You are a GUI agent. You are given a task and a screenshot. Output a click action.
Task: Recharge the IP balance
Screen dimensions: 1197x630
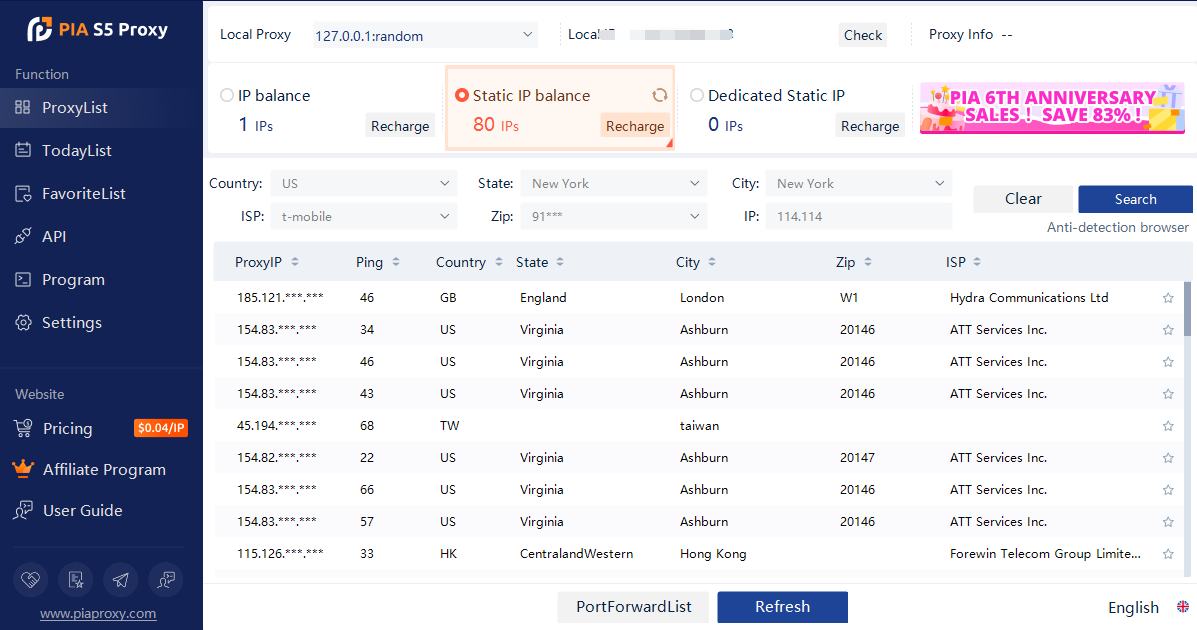click(400, 126)
